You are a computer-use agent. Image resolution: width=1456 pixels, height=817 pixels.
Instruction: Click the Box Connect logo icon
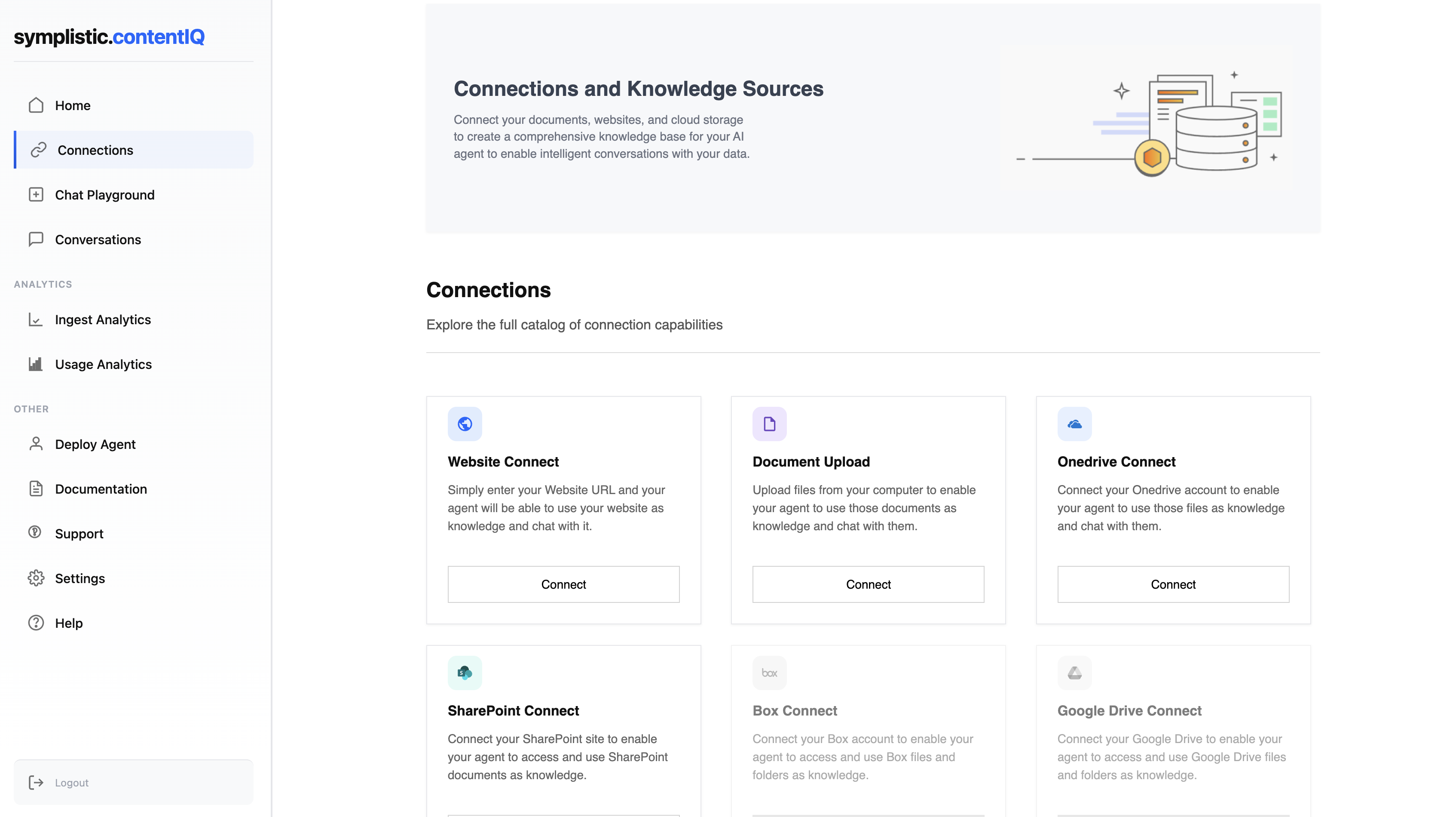(x=769, y=672)
